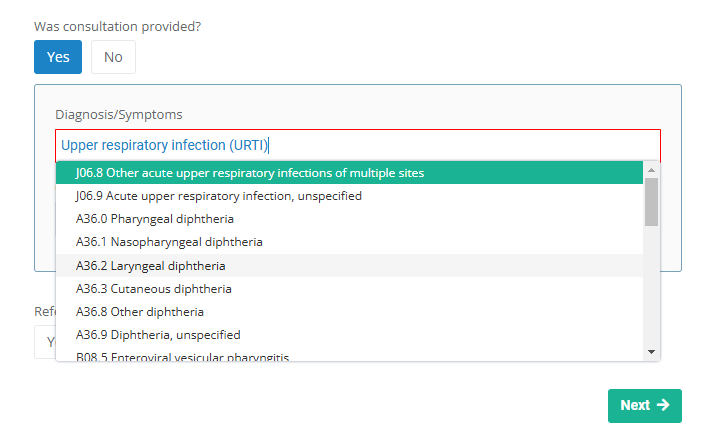This screenshot has width=707, height=438.
Task: Choose J06.8 Other acute upper respiratory infections
Action: [x=250, y=173]
